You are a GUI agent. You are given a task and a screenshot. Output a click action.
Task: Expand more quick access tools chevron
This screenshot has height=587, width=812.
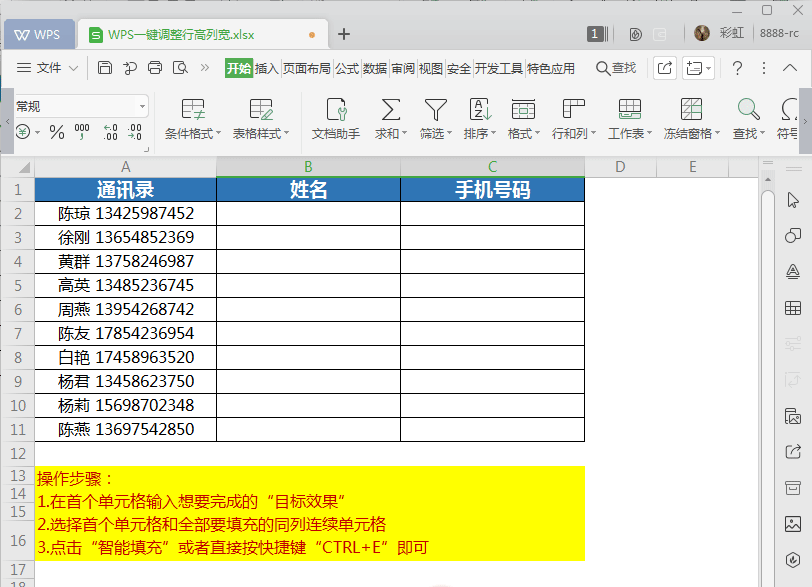(205, 68)
